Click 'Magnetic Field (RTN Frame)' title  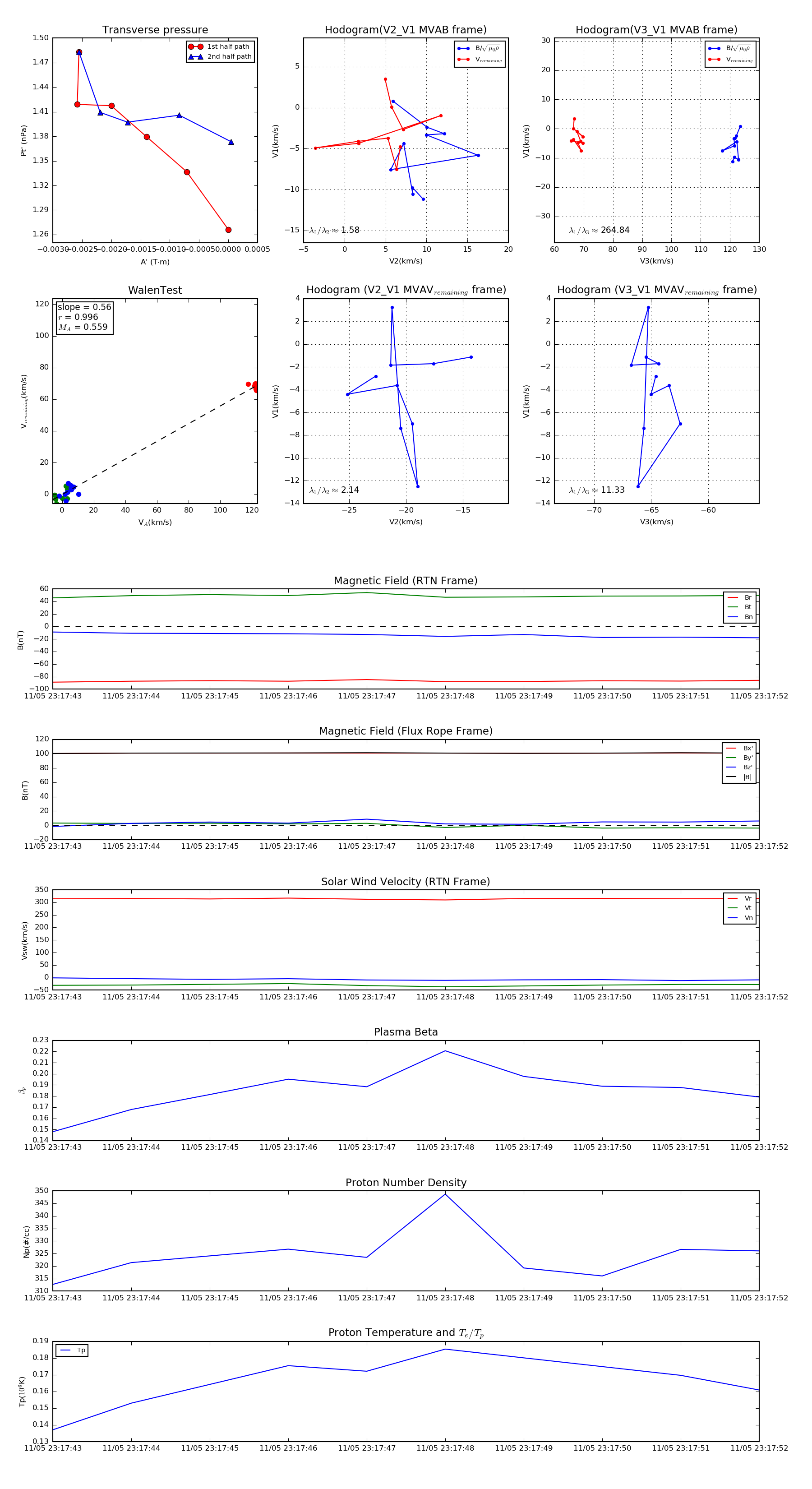pyautogui.click(x=406, y=580)
